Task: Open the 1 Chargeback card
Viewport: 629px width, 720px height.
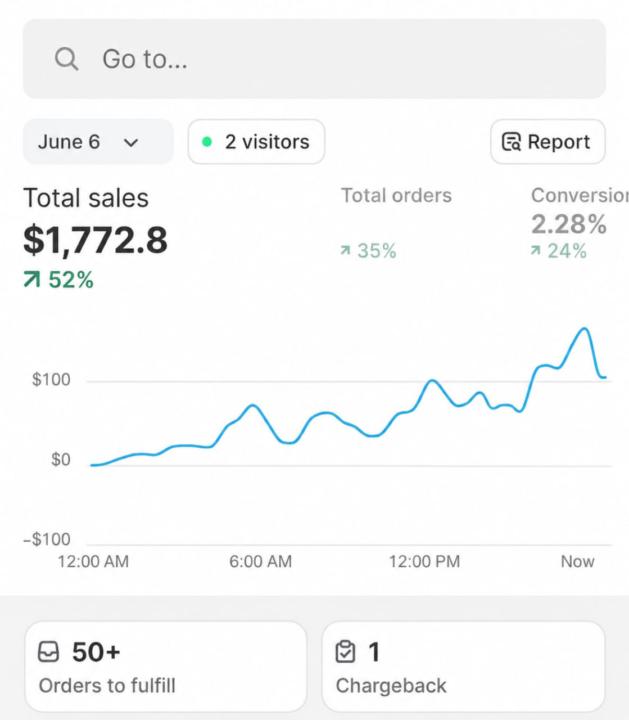Action: pos(463,667)
